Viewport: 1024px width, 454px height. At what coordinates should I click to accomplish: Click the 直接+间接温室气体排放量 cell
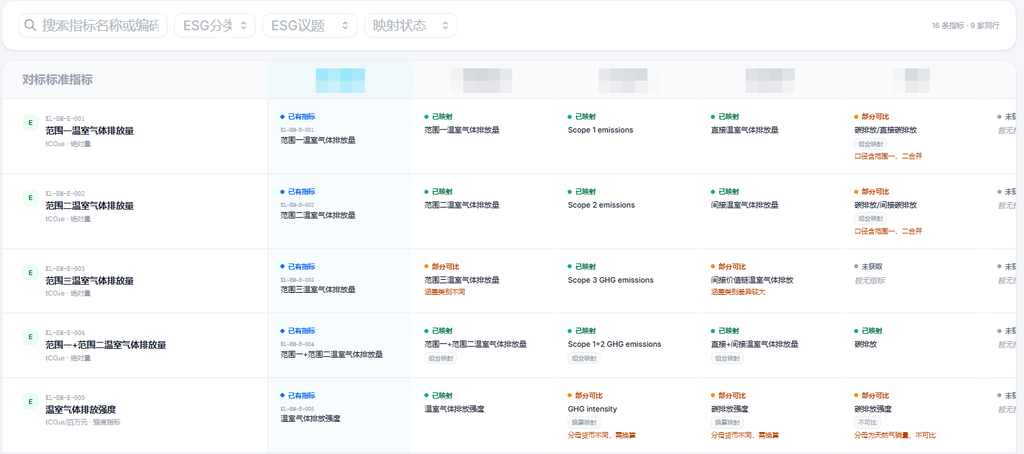click(754, 344)
